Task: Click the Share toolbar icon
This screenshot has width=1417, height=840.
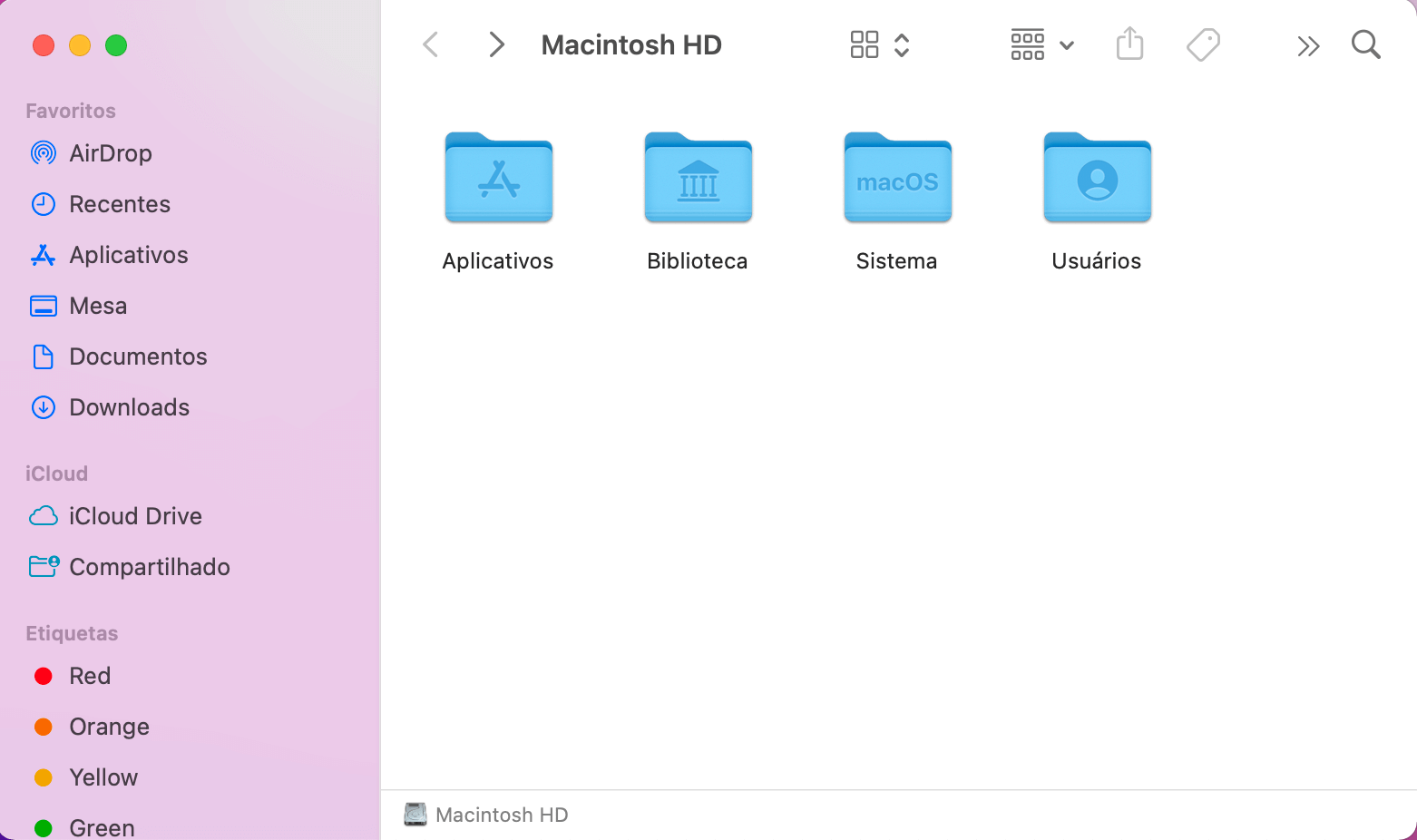Action: pos(1129,44)
